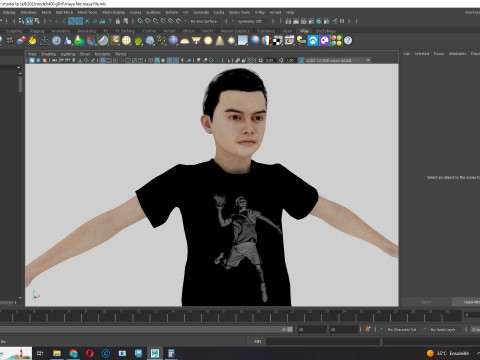Open the Focus menu in Attribute Editor
Viewport: 480px width, 360px height.
[x=439, y=54]
